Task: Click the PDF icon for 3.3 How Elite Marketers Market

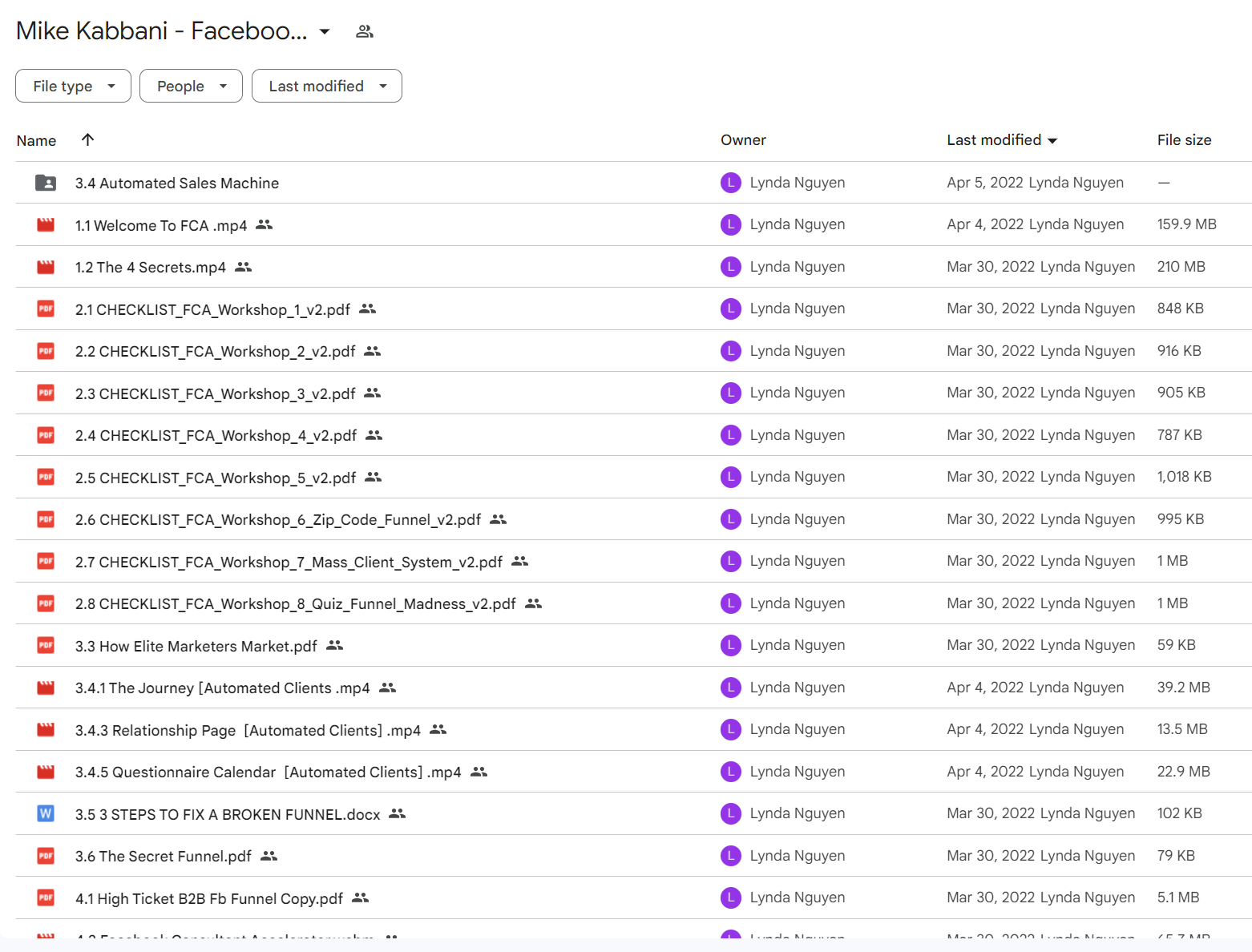Action: (46, 645)
